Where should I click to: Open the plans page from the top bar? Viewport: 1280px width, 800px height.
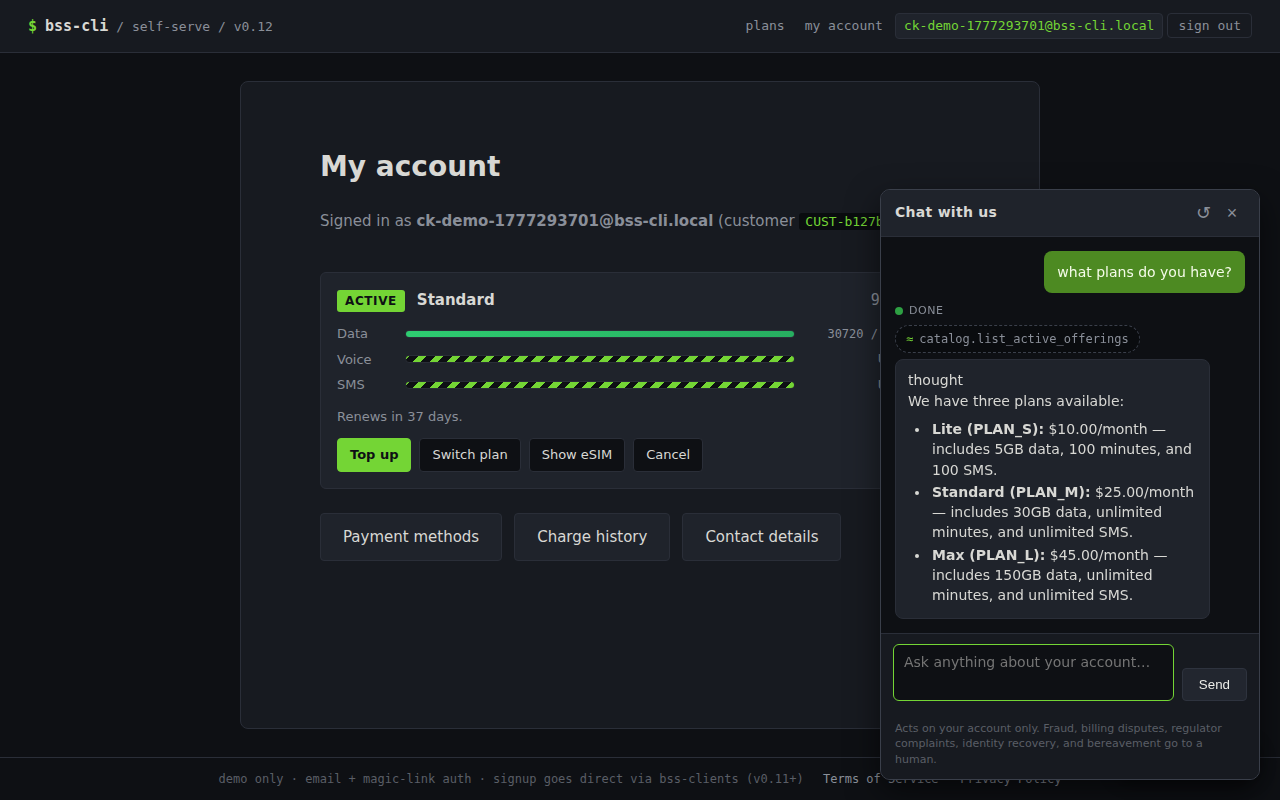[x=764, y=26]
